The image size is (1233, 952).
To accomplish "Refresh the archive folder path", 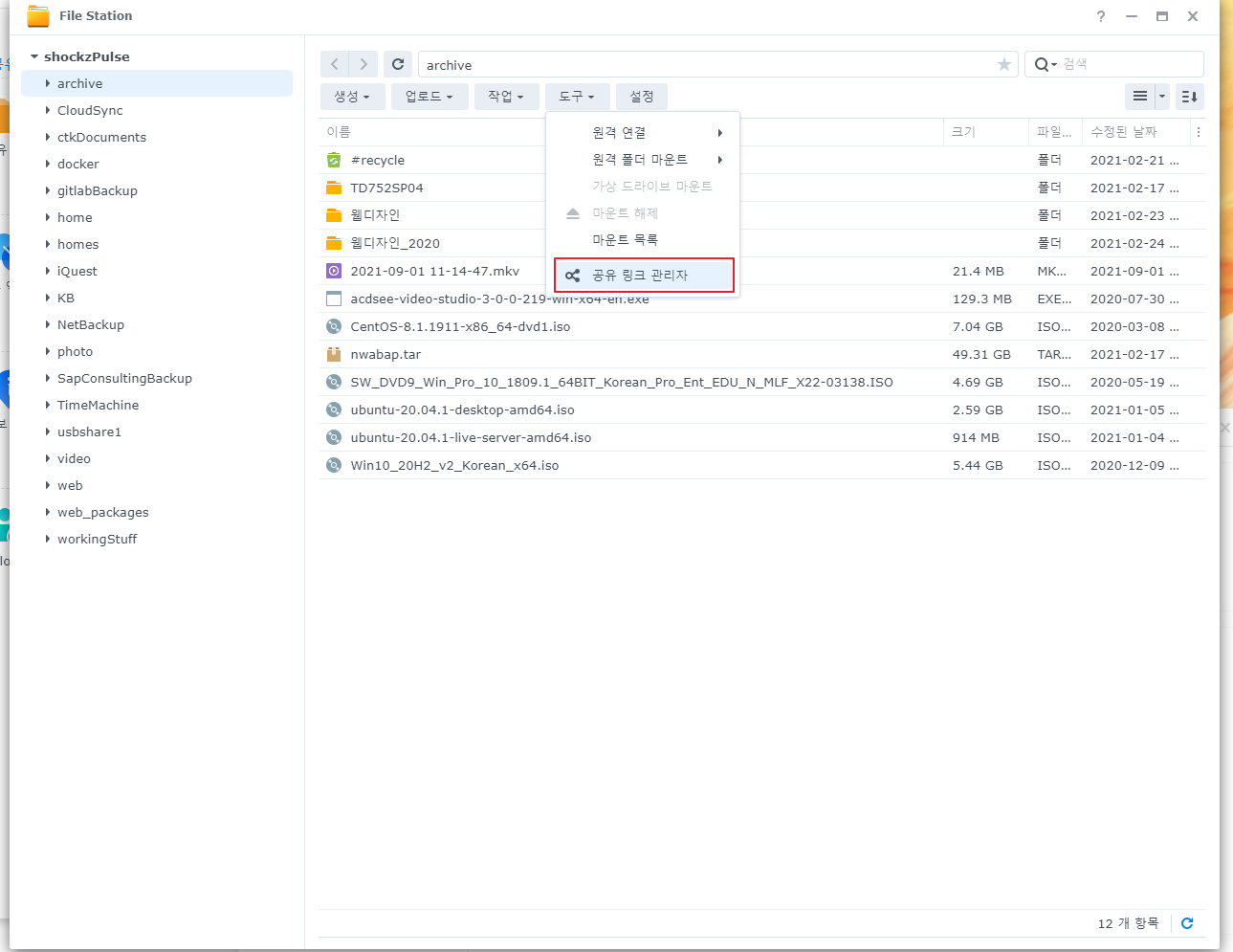I will [x=398, y=64].
